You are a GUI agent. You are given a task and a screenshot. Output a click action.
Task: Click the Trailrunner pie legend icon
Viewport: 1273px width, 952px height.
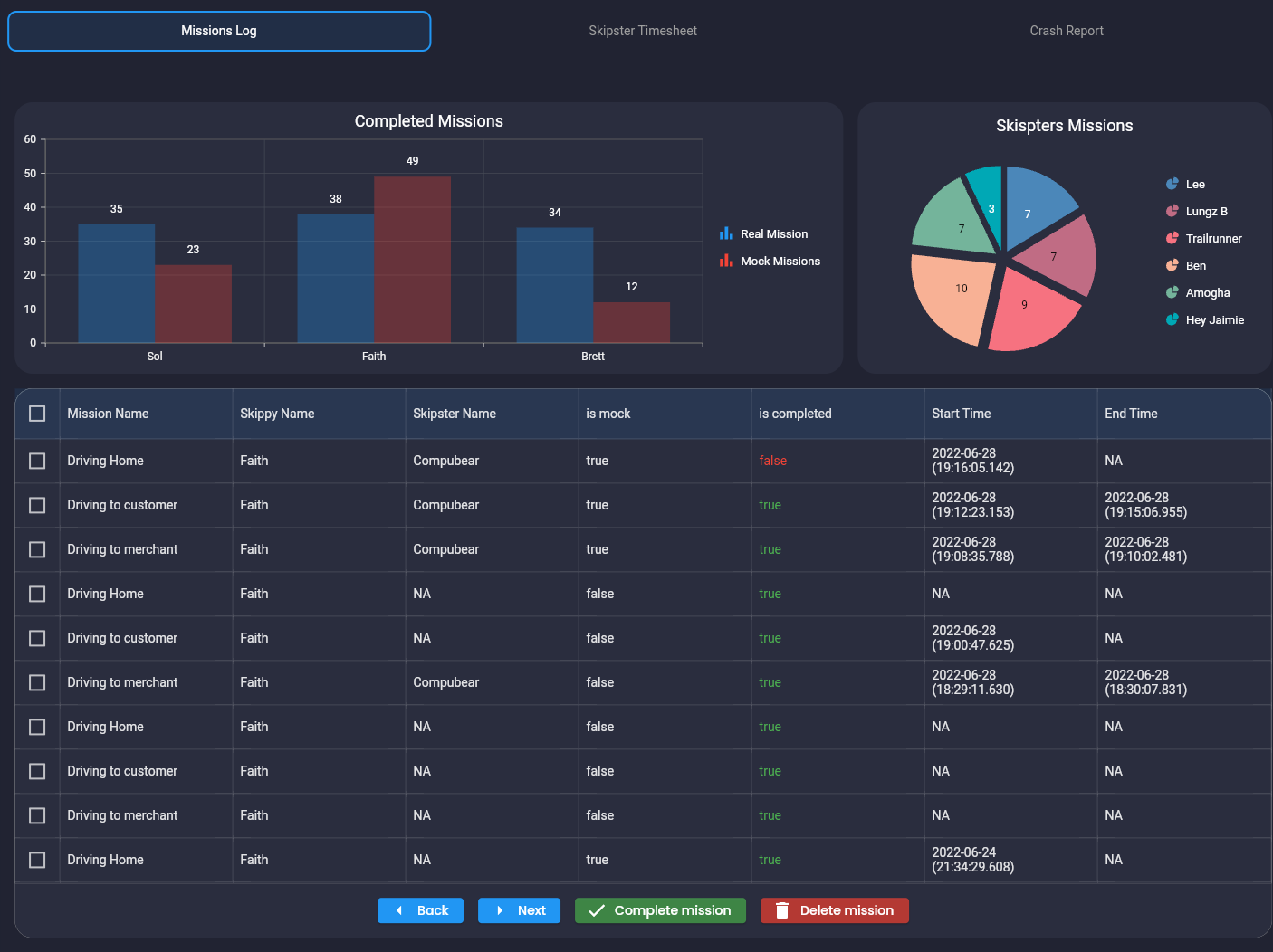click(1172, 238)
